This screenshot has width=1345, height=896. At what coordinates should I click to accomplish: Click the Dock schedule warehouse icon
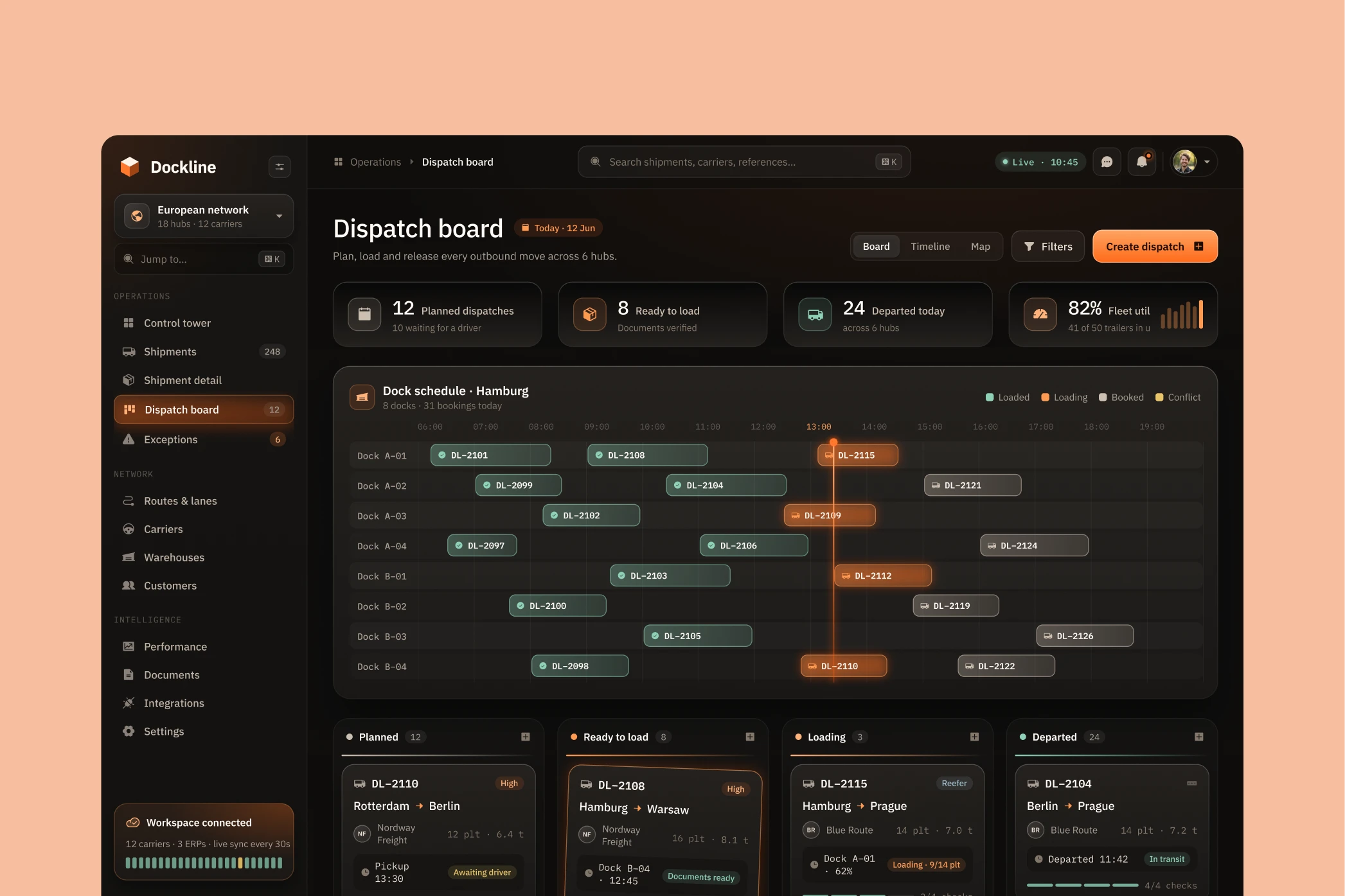(x=362, y=397)
